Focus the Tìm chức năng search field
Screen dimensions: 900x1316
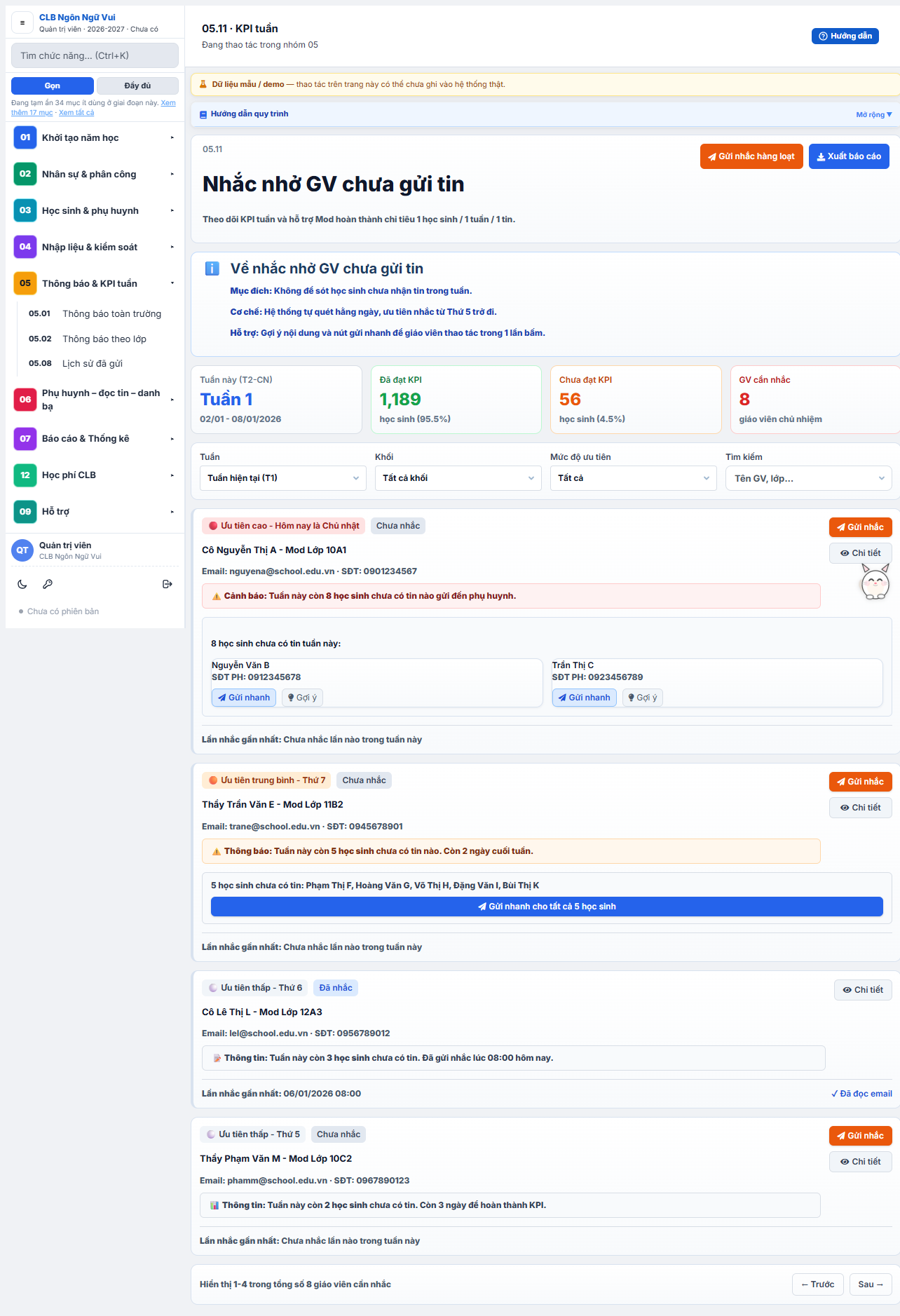click(95, 55)
